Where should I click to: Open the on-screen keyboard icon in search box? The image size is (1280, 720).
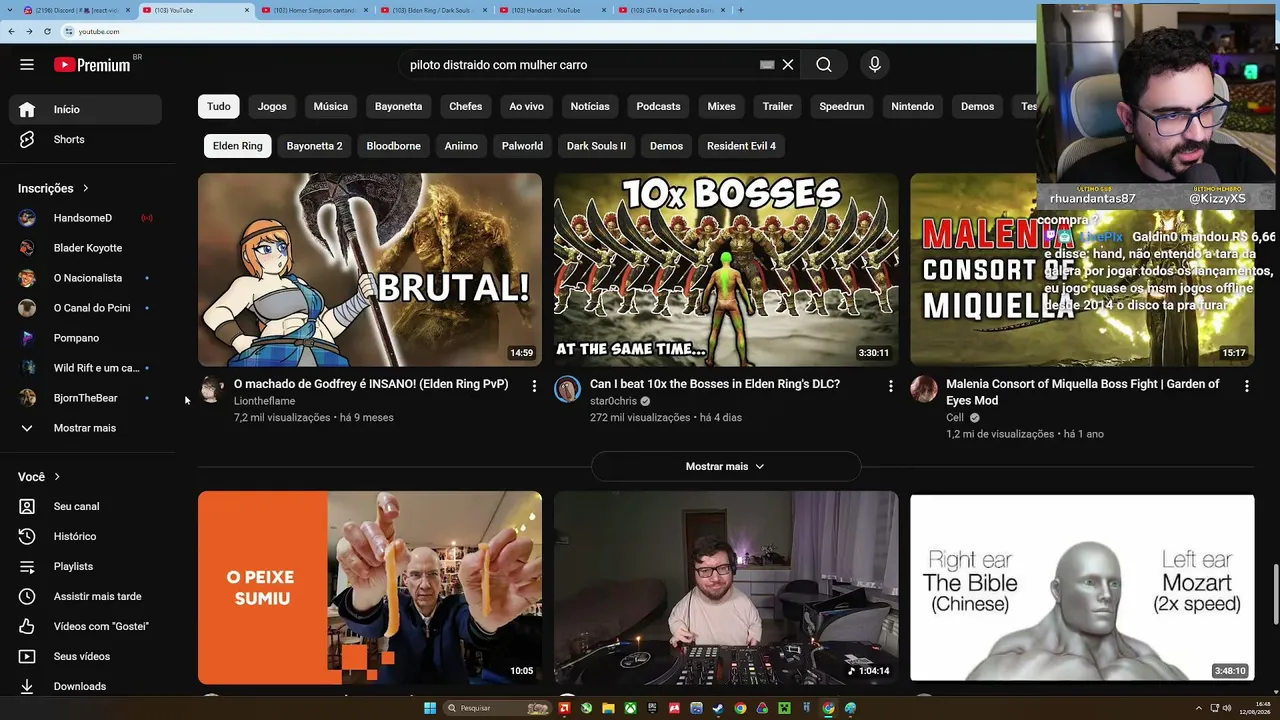767,65
